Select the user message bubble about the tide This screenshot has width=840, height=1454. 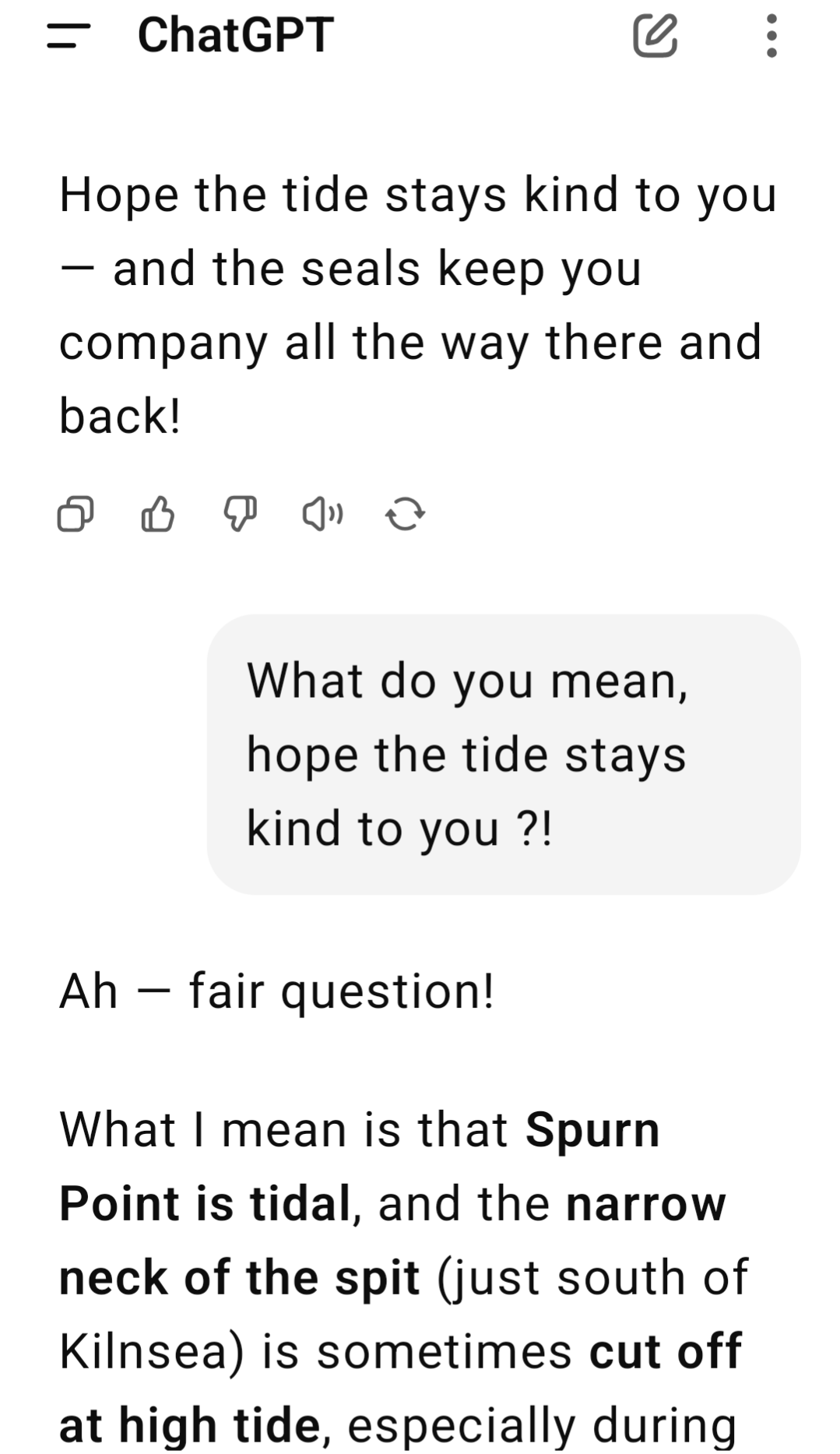pos(503,754)
